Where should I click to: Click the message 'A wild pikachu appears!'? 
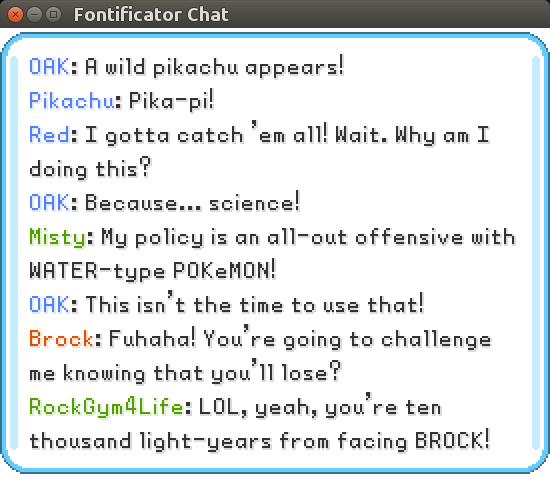(214, 67)
